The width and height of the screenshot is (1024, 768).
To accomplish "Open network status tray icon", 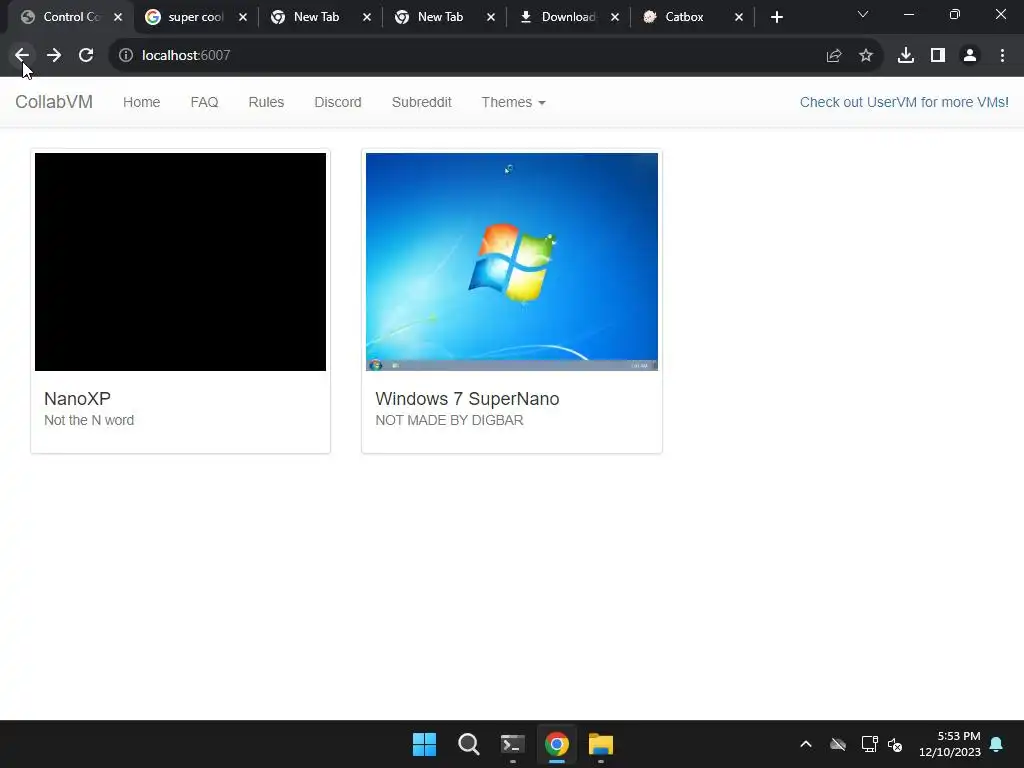I will click(869, 744).
